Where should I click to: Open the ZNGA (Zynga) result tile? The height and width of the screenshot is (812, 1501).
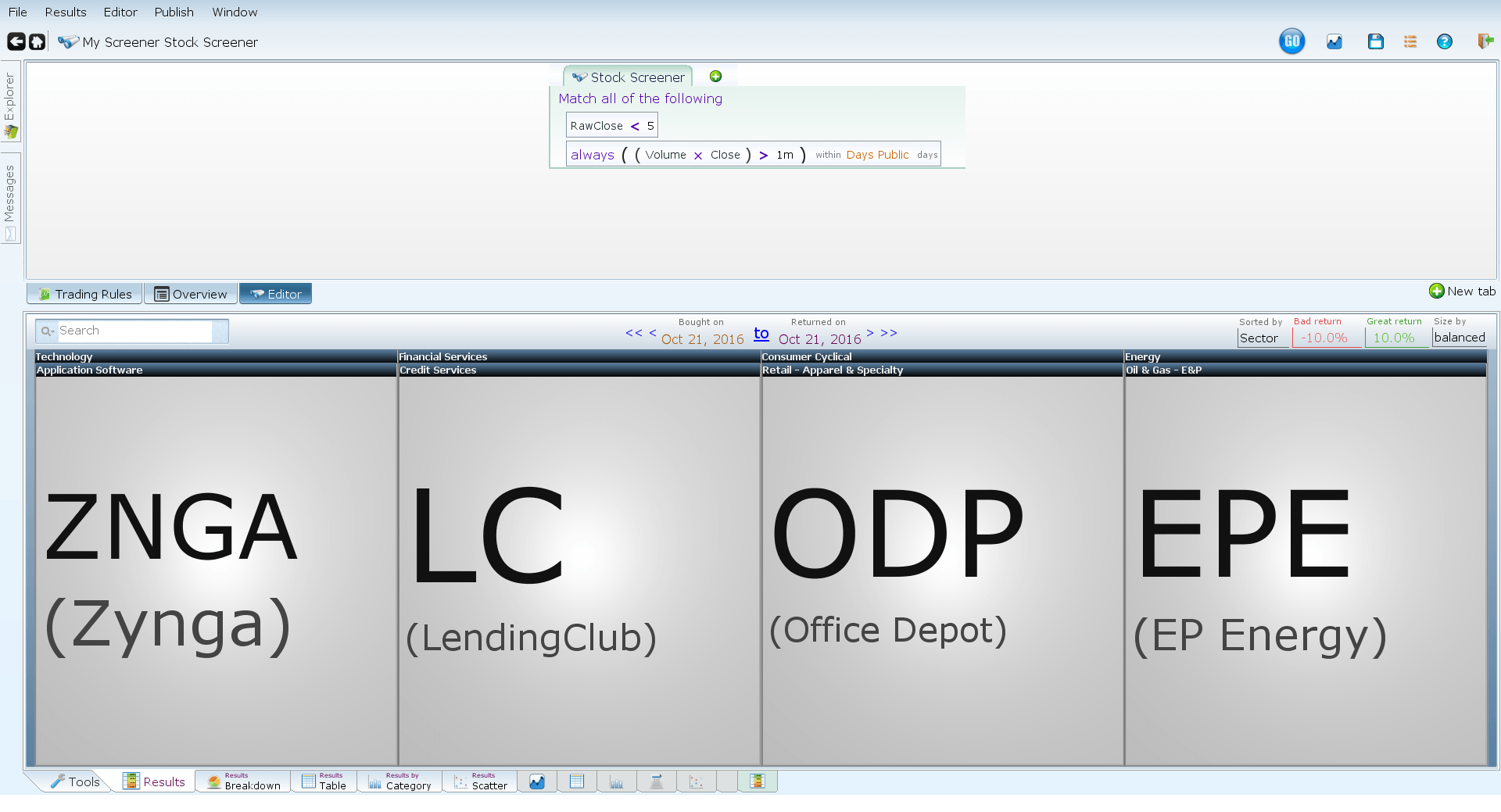[217, 570]
